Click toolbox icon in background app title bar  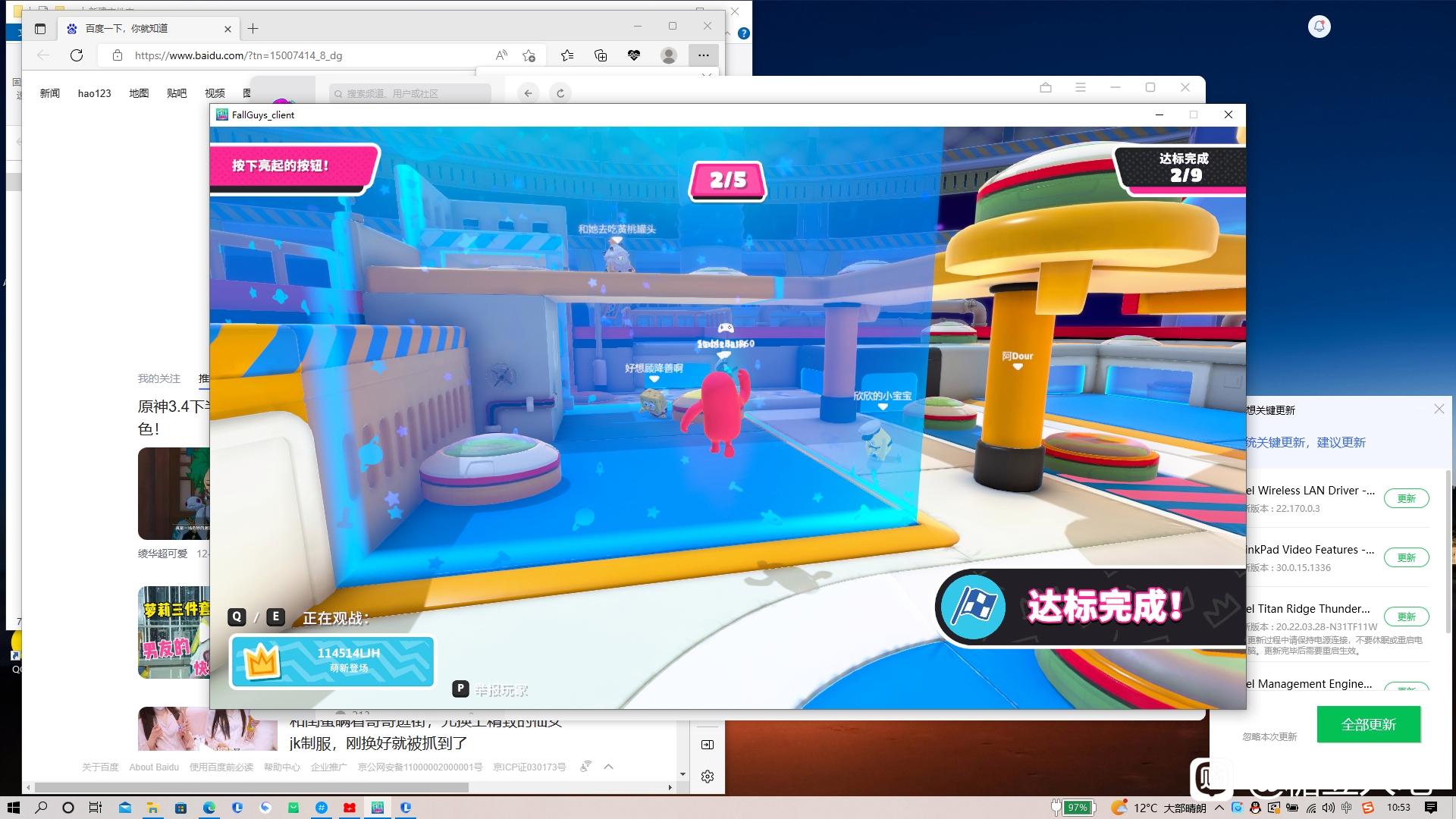tap(1046, 87)
